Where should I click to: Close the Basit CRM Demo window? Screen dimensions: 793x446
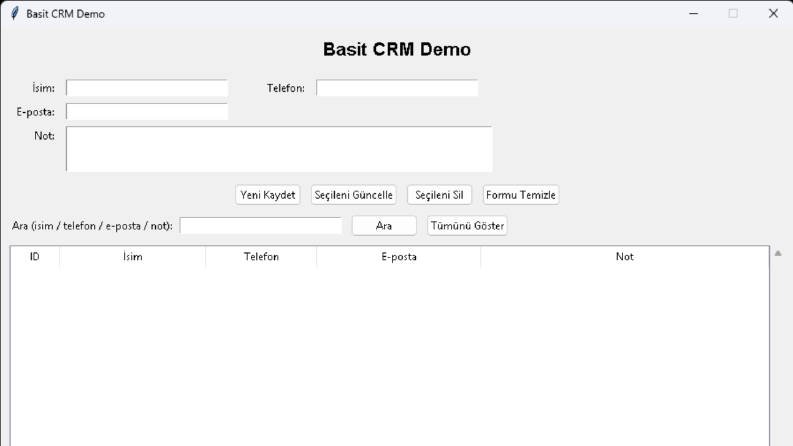[x=773, y=14]
